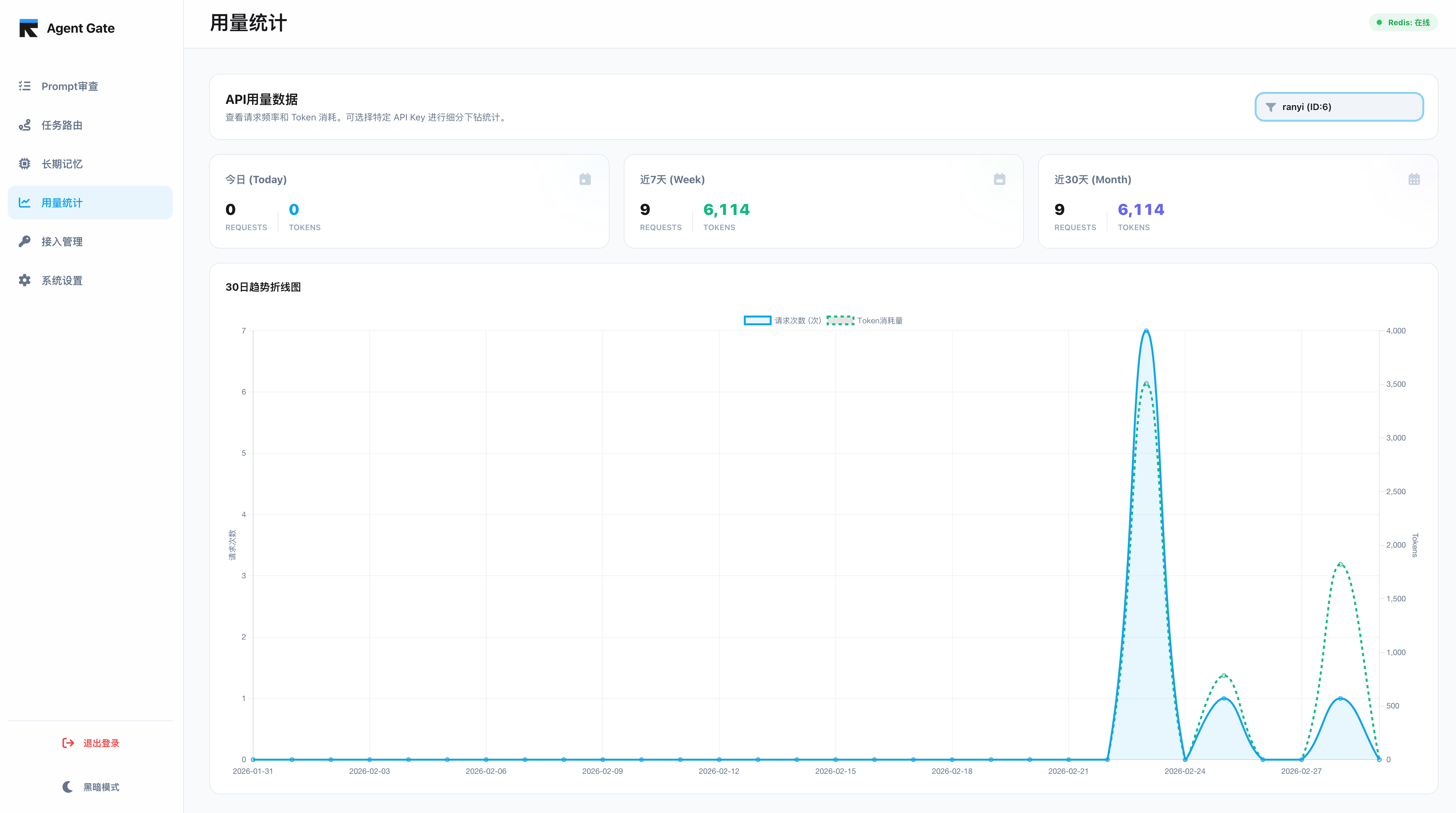1456x813 pixels.
Task: Click the Today card calendar icon
Action: click(585, 179)
